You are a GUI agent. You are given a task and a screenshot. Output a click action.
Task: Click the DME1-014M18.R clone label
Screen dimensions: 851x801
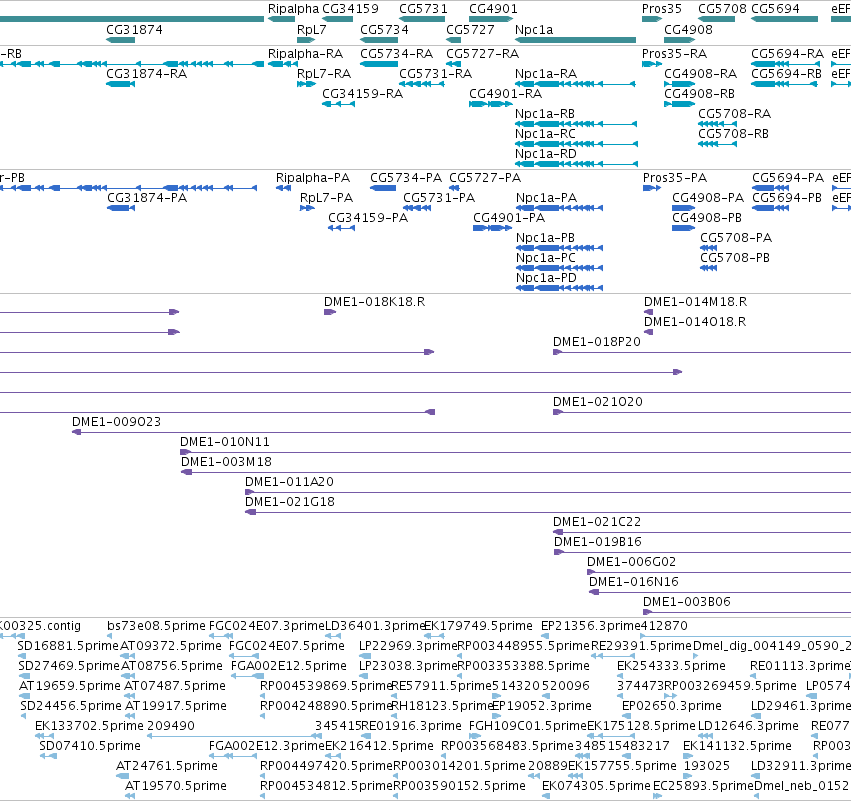point(695,302)
